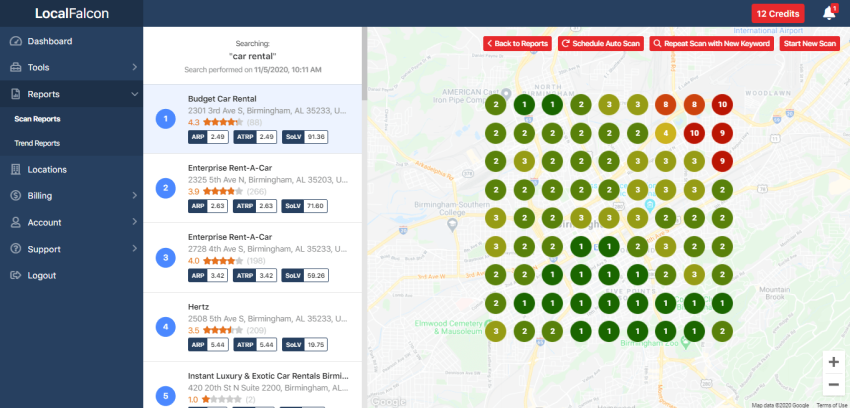Click Schedule Auto Scan button
The width and height of the screenshot is (850, 408).
pyautogui.click(x=601, y=44)
